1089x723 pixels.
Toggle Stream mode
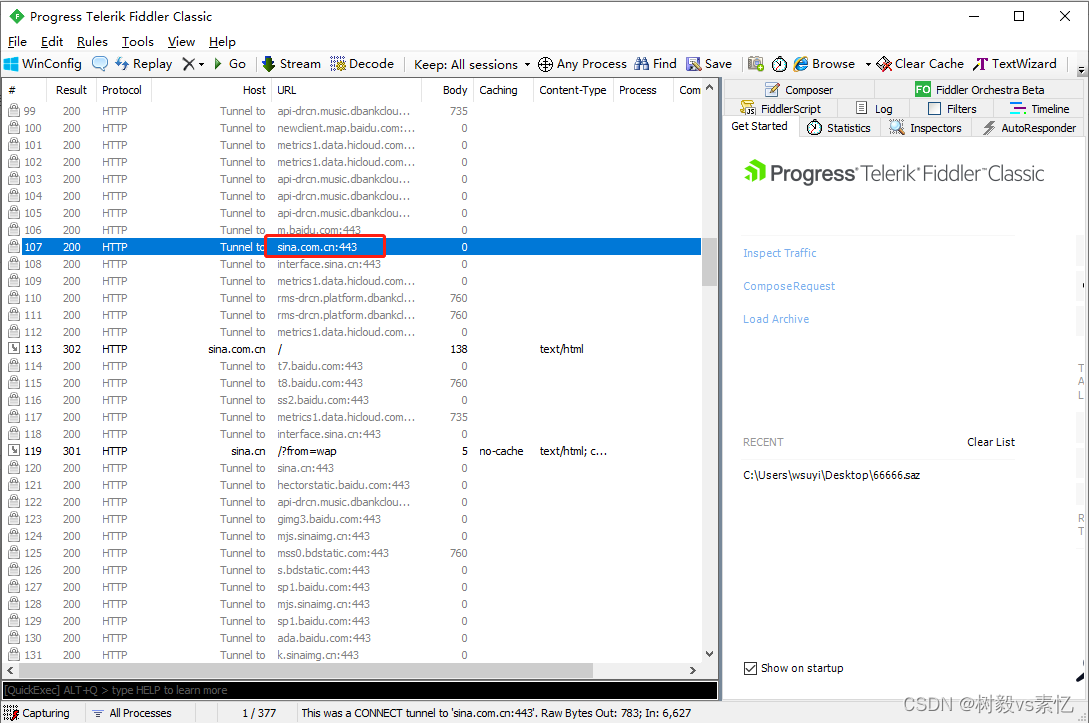coord(291,64)
